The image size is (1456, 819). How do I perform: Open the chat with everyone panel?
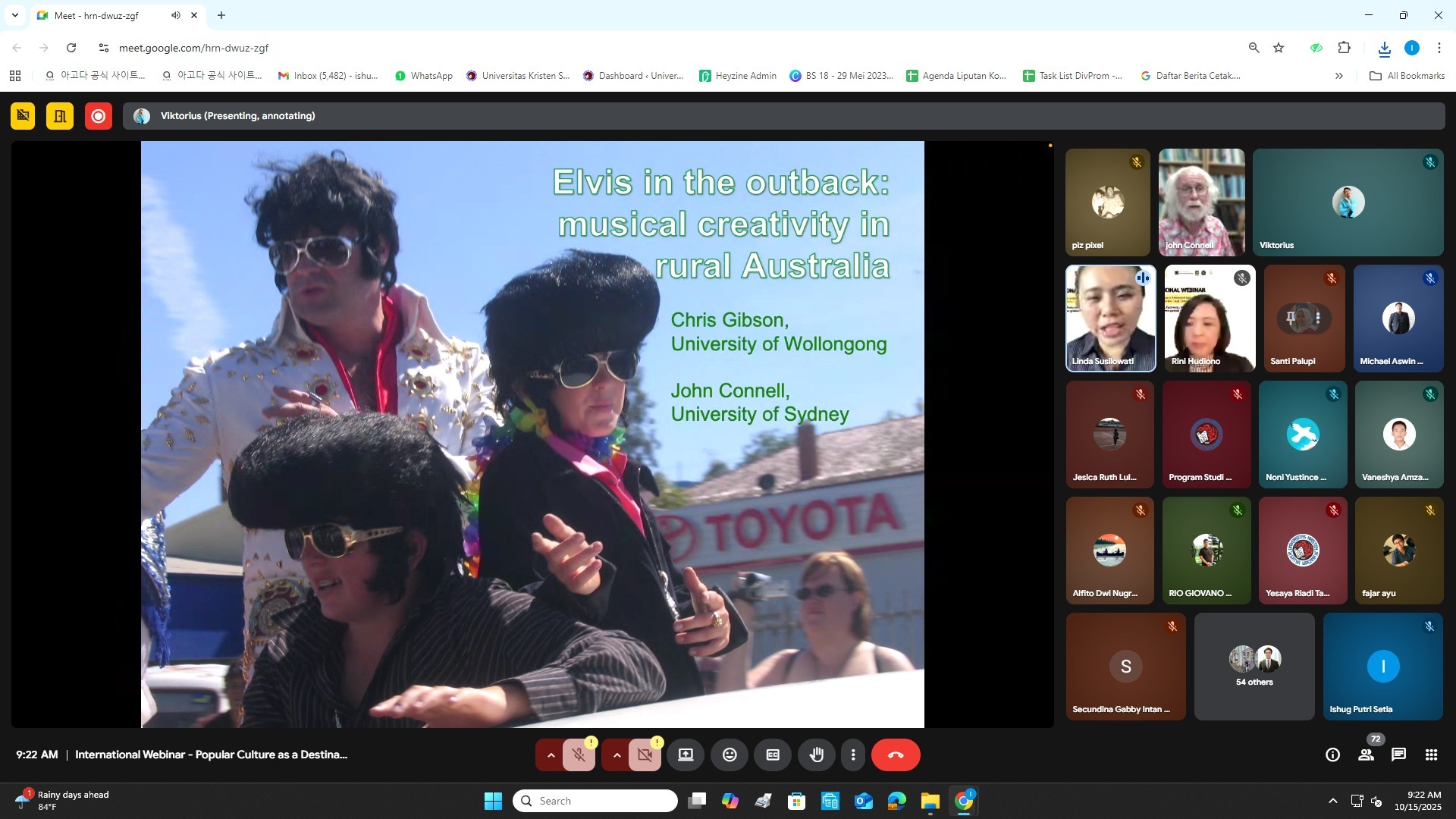point(1398,755)
